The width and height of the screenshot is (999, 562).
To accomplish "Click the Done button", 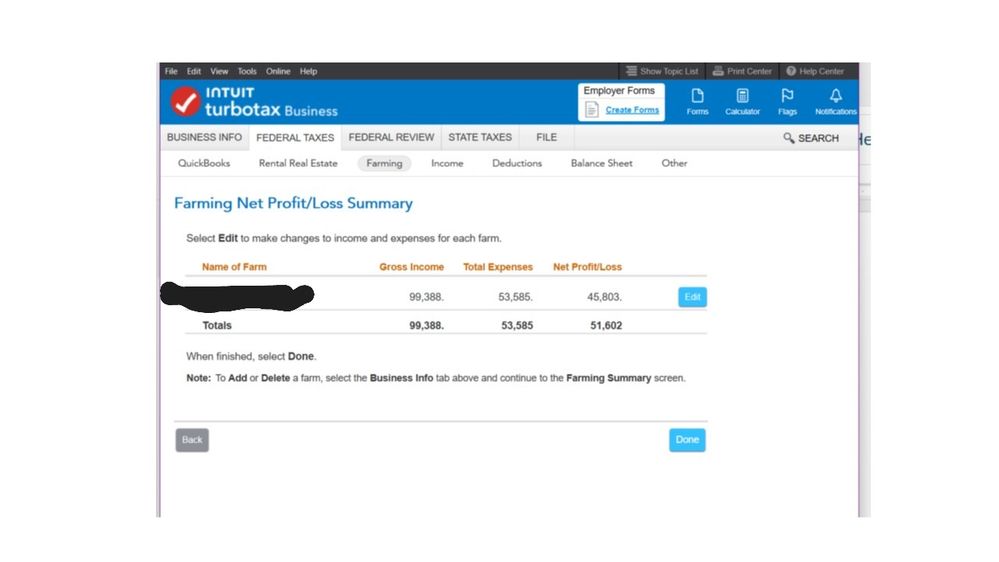I will (687, 440).
